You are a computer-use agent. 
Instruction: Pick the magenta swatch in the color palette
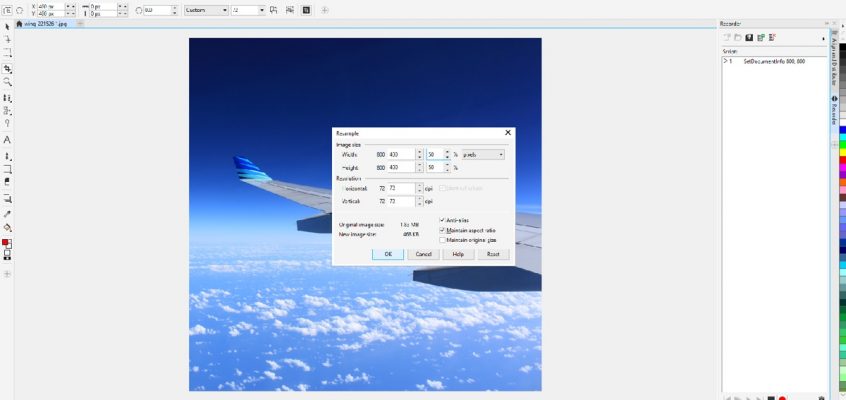(x=843, y=168)
